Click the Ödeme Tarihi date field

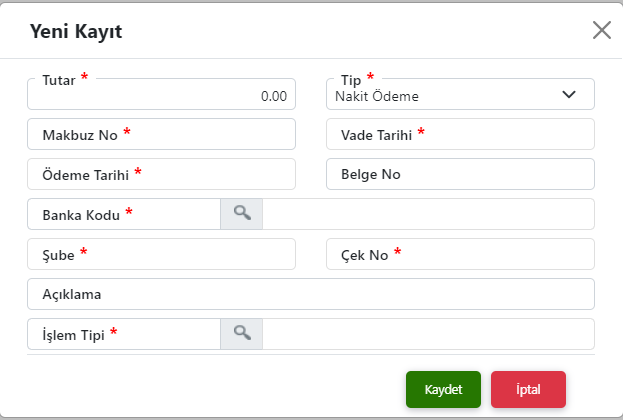[x=161, y=174]
